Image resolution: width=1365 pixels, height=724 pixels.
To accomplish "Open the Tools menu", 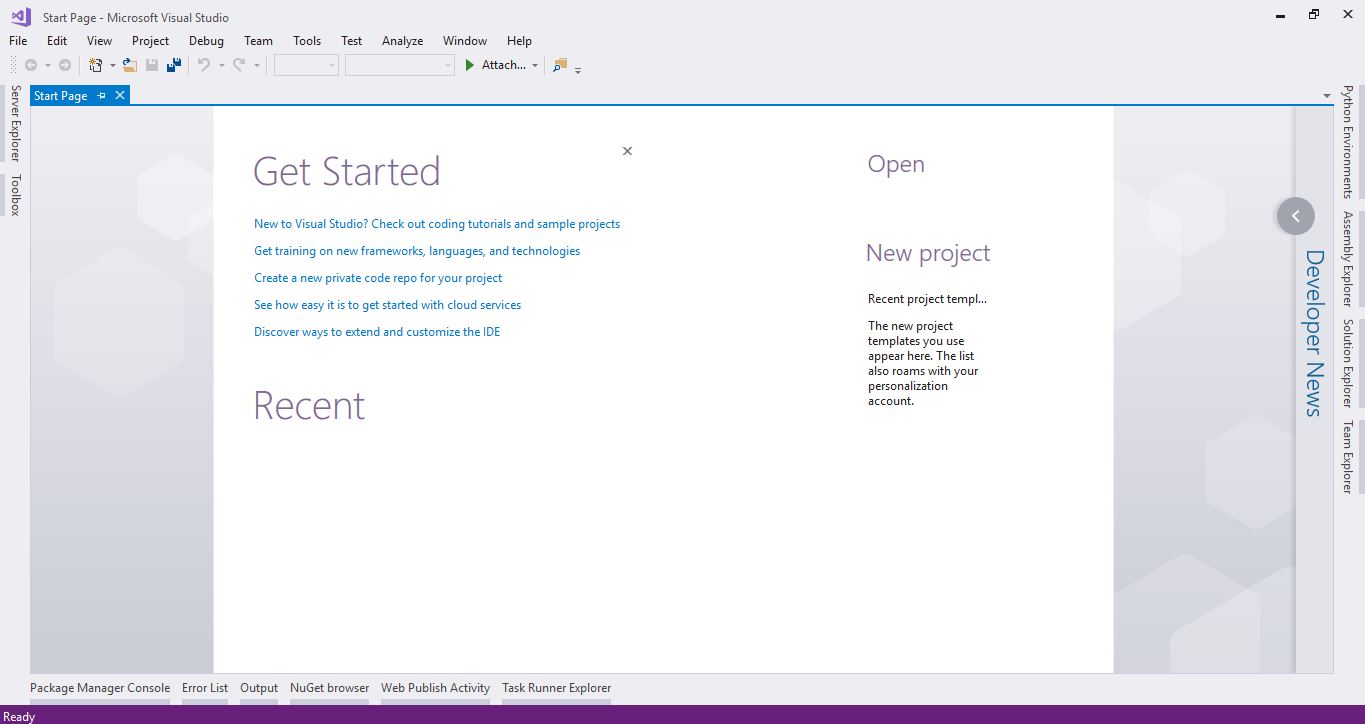I will click(x=307, y=41).
